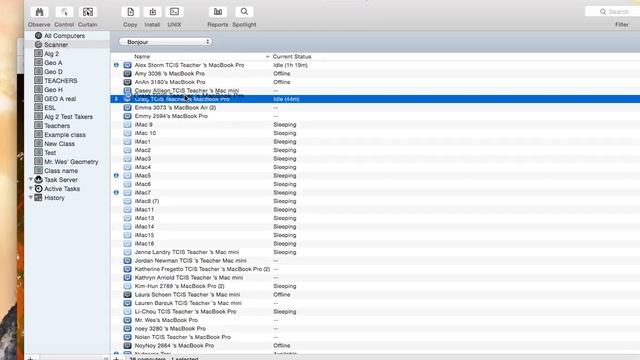Open the UNIX command toolbar icon
The image size is (640, 360).
point(174,12)
